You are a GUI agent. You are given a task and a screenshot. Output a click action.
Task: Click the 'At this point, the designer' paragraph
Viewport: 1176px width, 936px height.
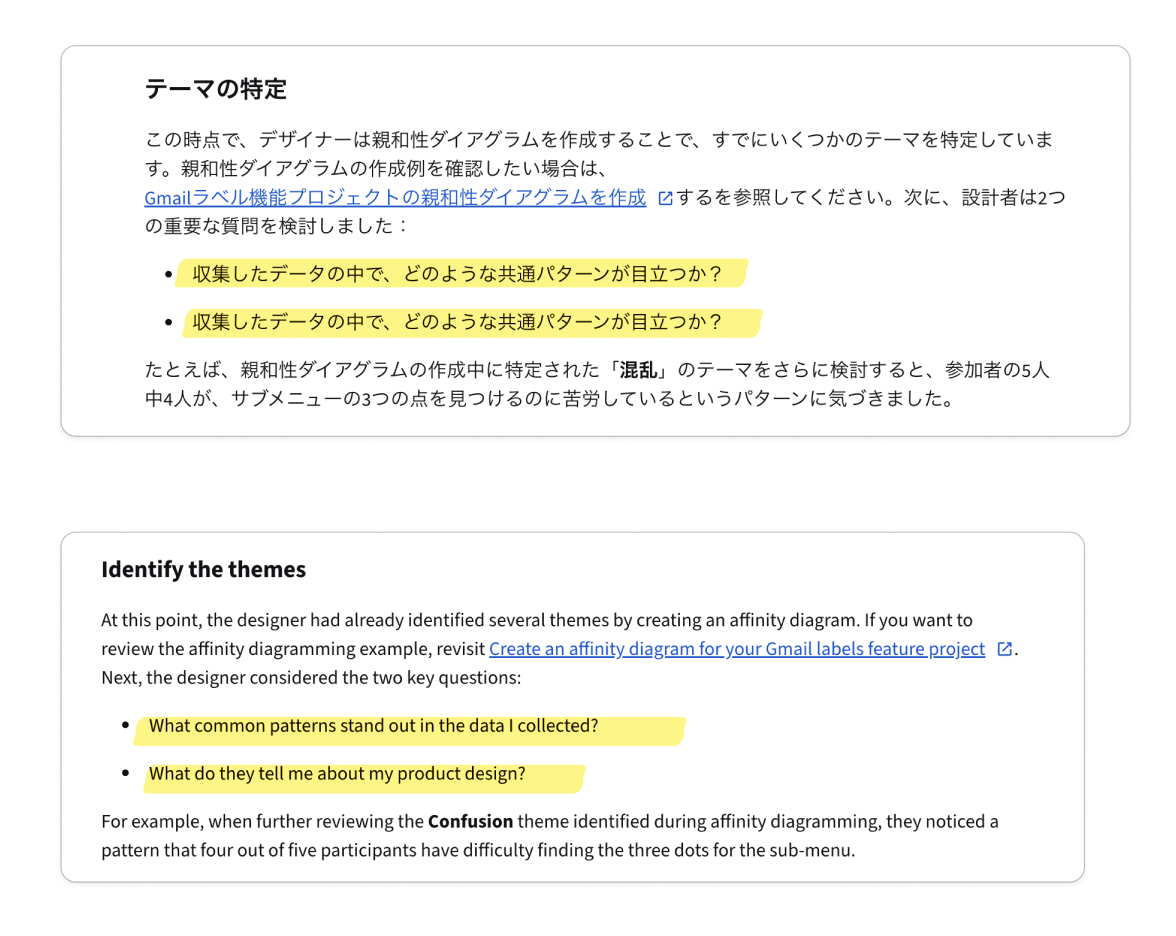(536, 620)
